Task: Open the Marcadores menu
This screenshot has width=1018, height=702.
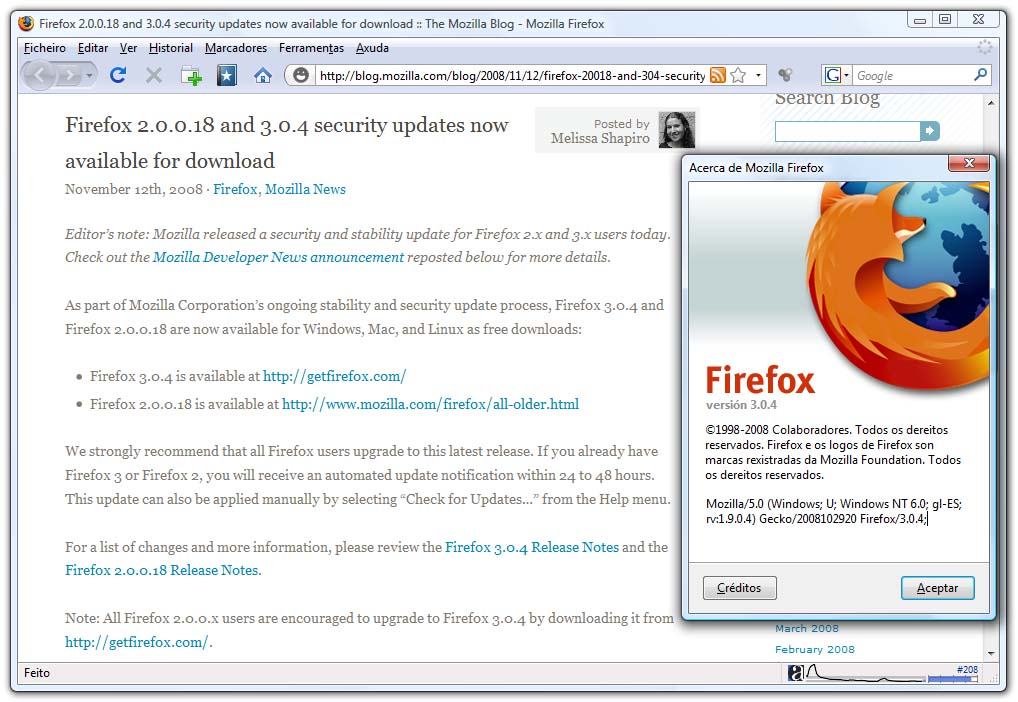Action: pyautogui.click(x=236, y=48)
